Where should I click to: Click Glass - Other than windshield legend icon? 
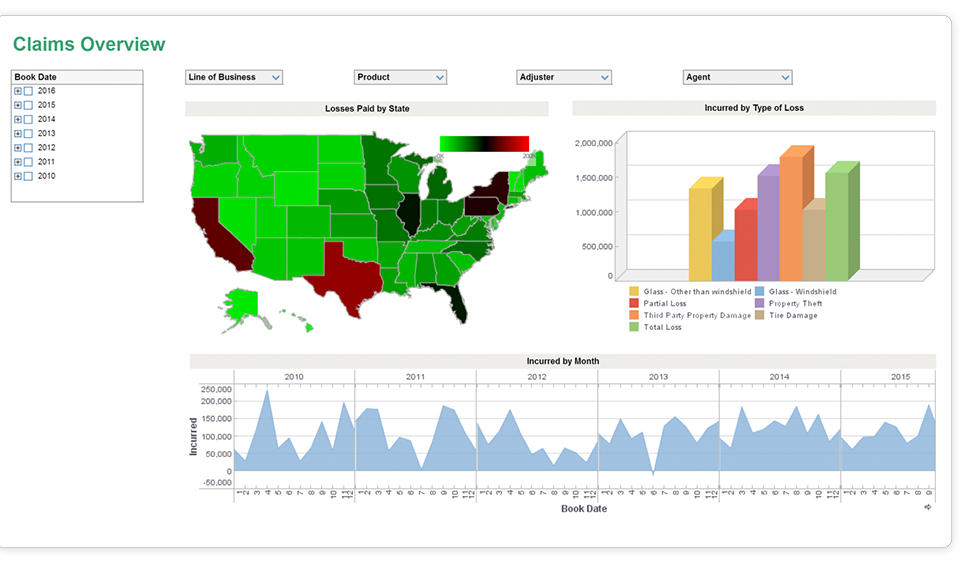[634, 291]
